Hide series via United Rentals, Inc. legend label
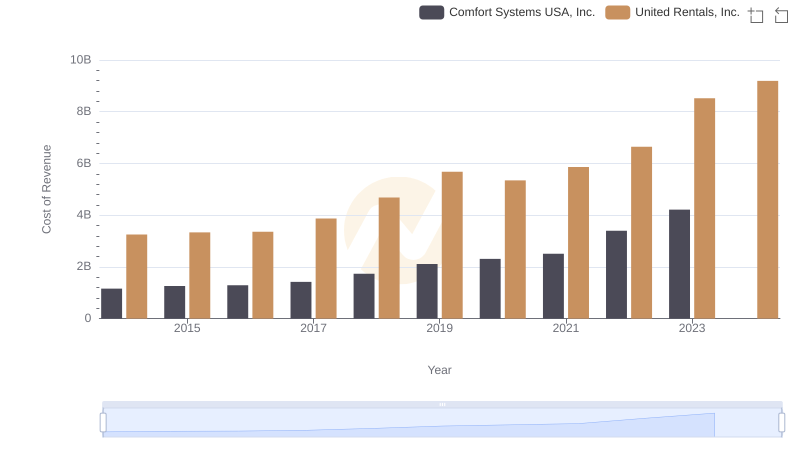The width and height of the screenshot is (800, 461). (687, 12)
